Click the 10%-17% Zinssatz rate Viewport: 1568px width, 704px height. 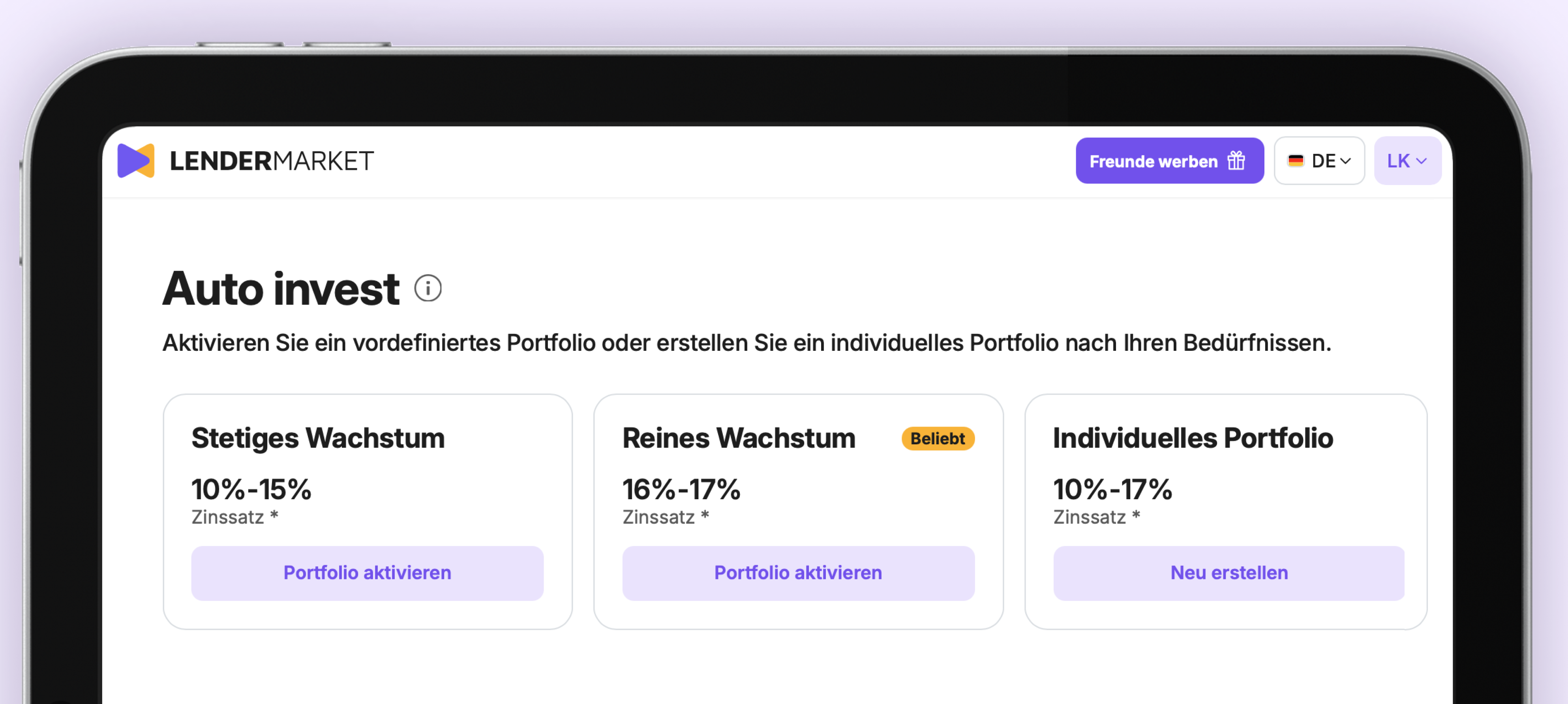coord(1112,489)
